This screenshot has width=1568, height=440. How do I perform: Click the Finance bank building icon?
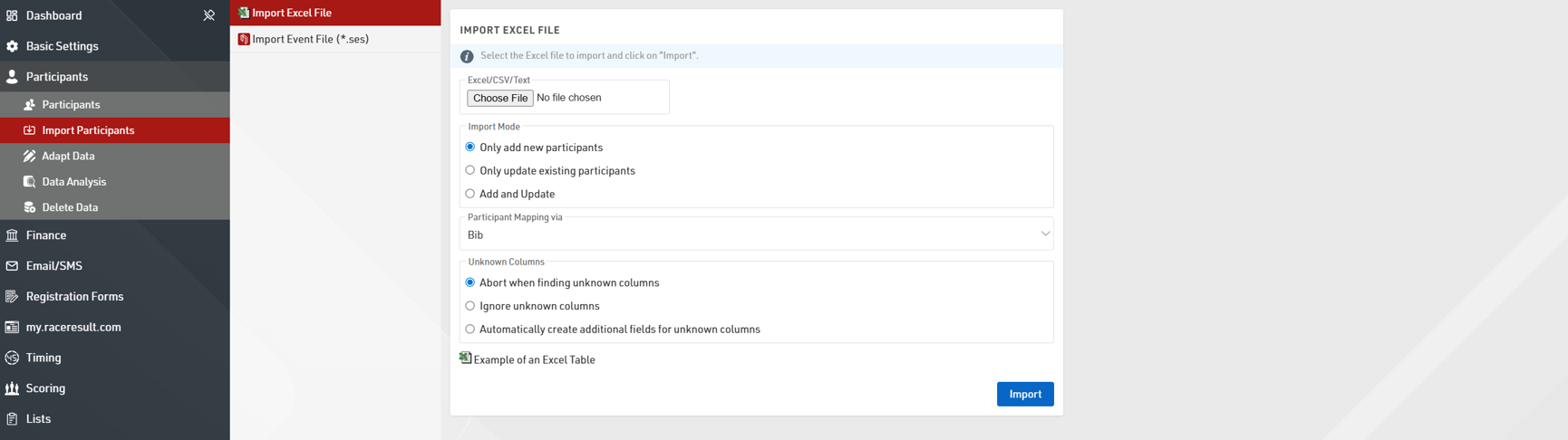pos(12,235)
